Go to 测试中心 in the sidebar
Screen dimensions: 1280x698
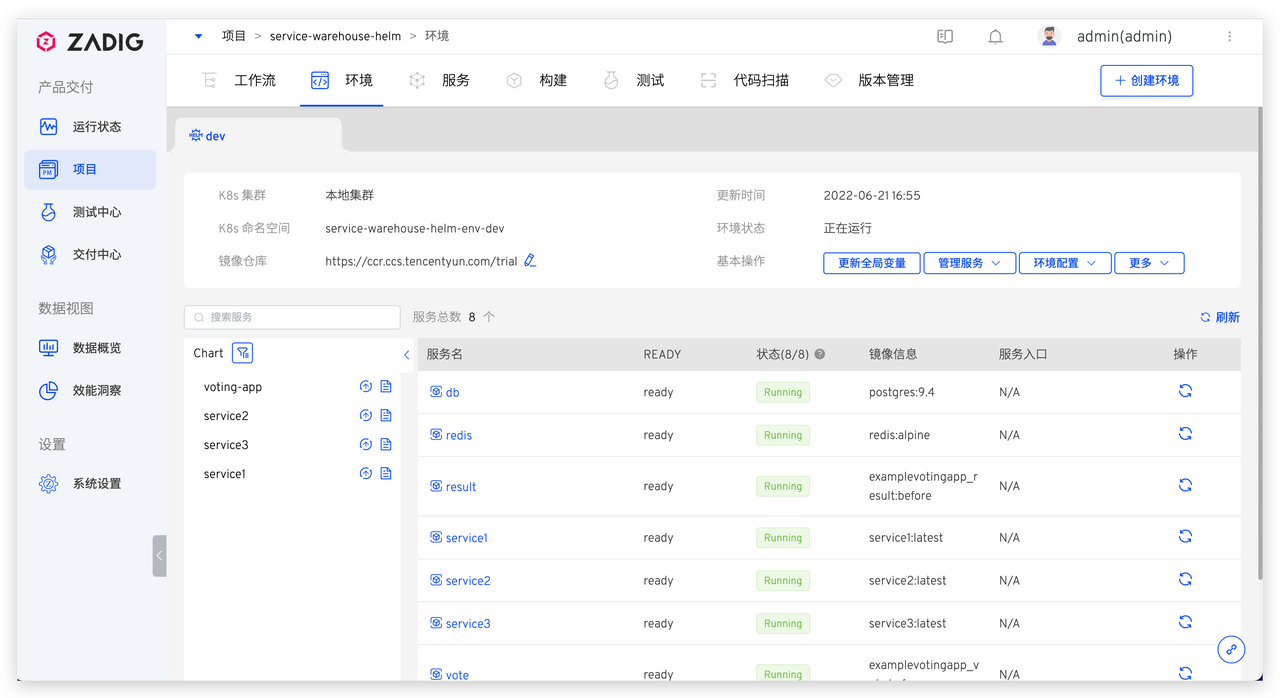point(96,212)
